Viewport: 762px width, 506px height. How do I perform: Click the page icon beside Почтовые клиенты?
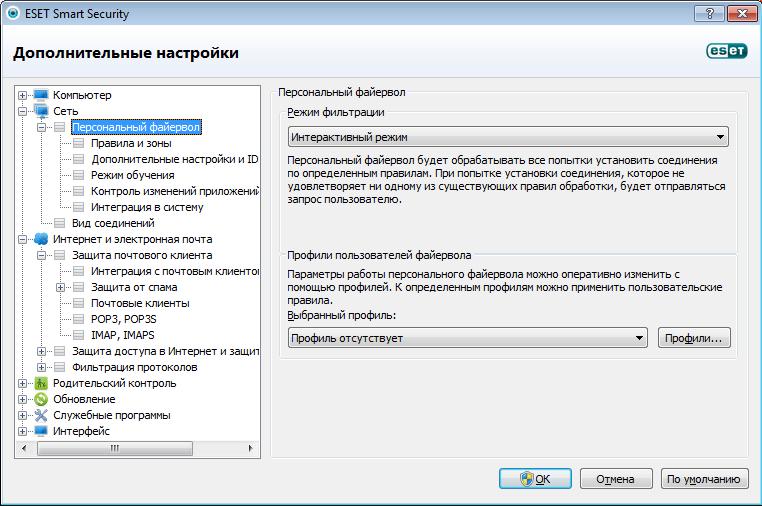pos(79,303)
